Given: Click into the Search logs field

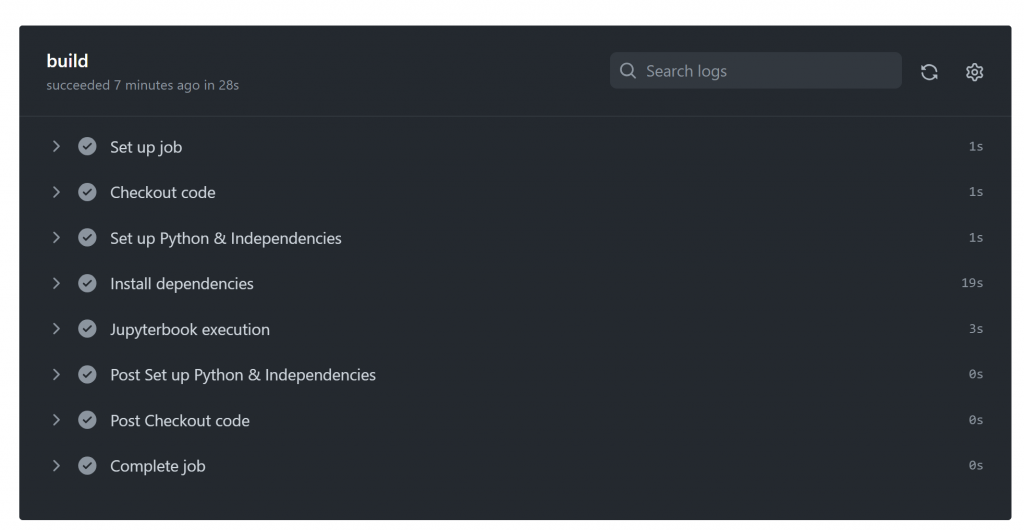Looking at the screenshot, I should click(x=765, y=71).
